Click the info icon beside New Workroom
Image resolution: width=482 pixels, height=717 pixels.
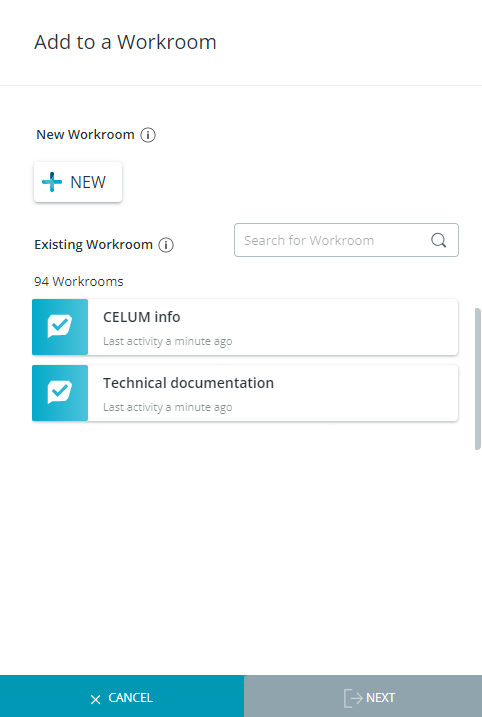(148, 135)
